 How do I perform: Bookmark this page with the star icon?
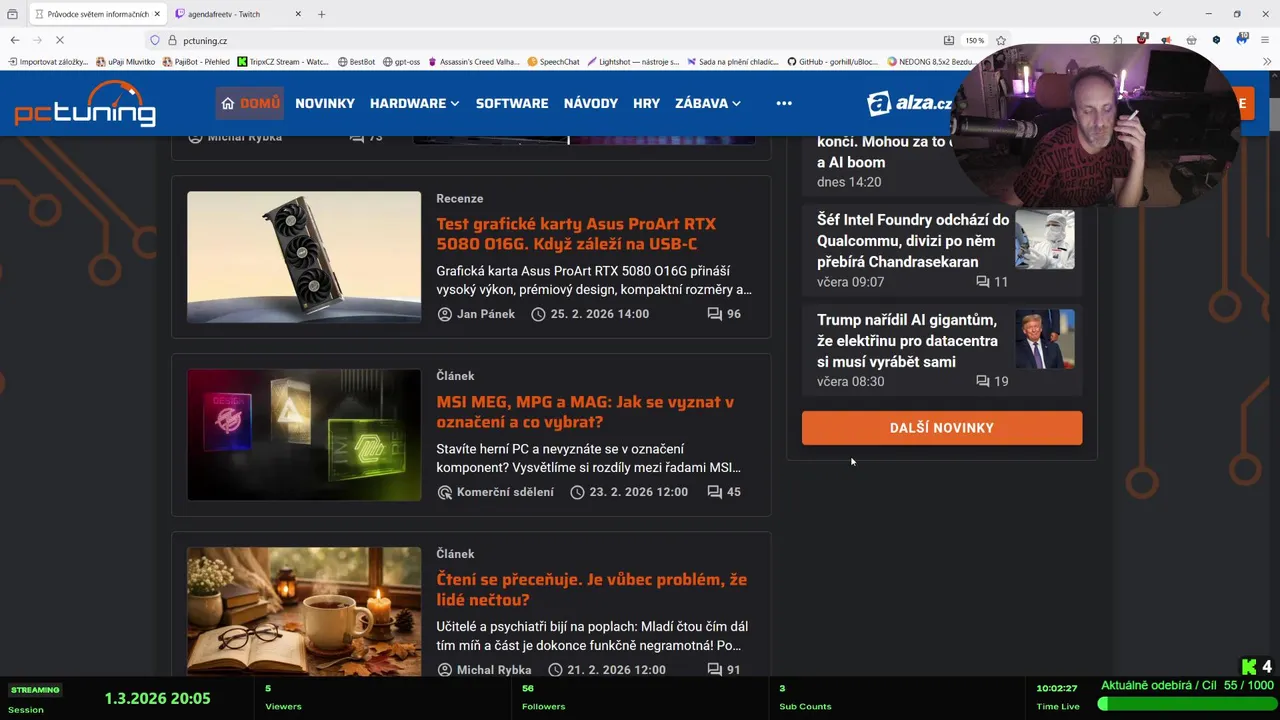[x=1001, y=41]
